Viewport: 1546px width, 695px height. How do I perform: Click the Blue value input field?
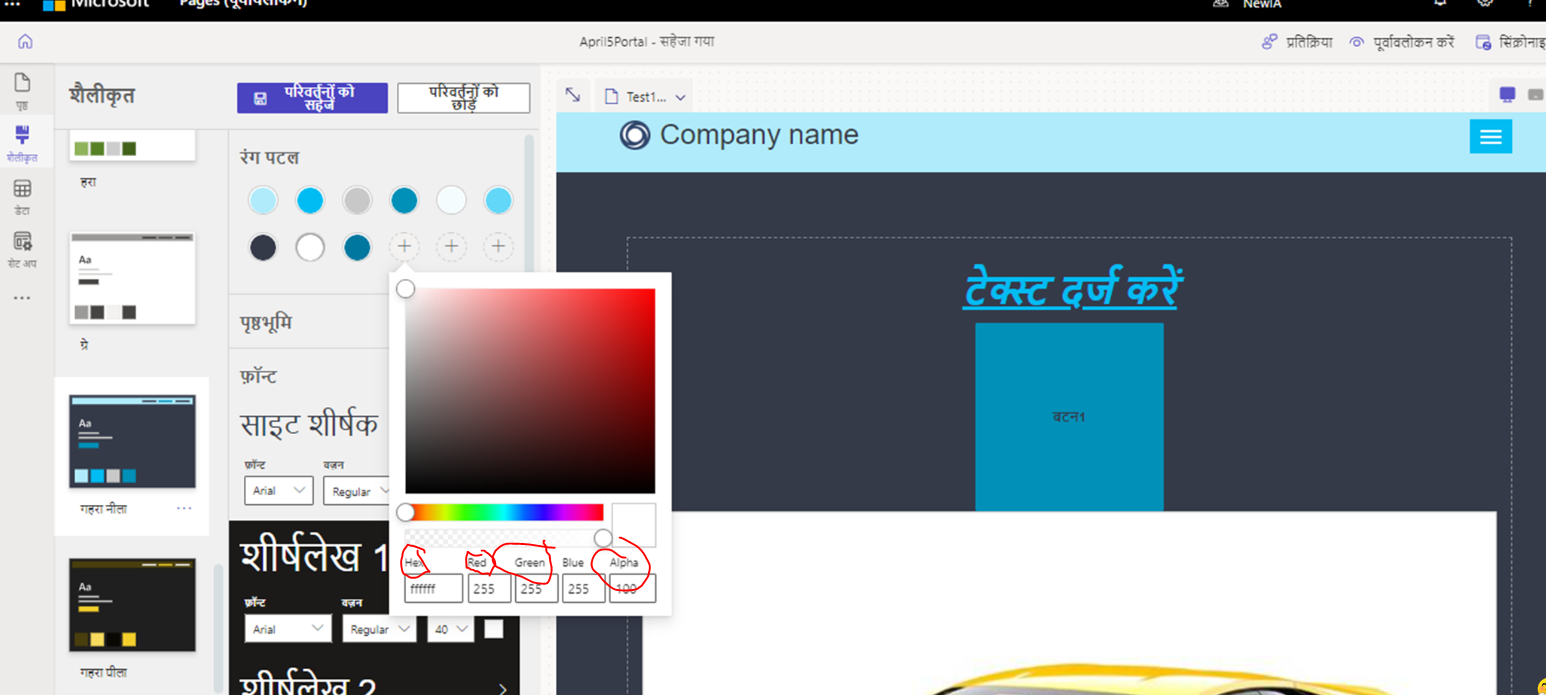[x=583, y=589]
